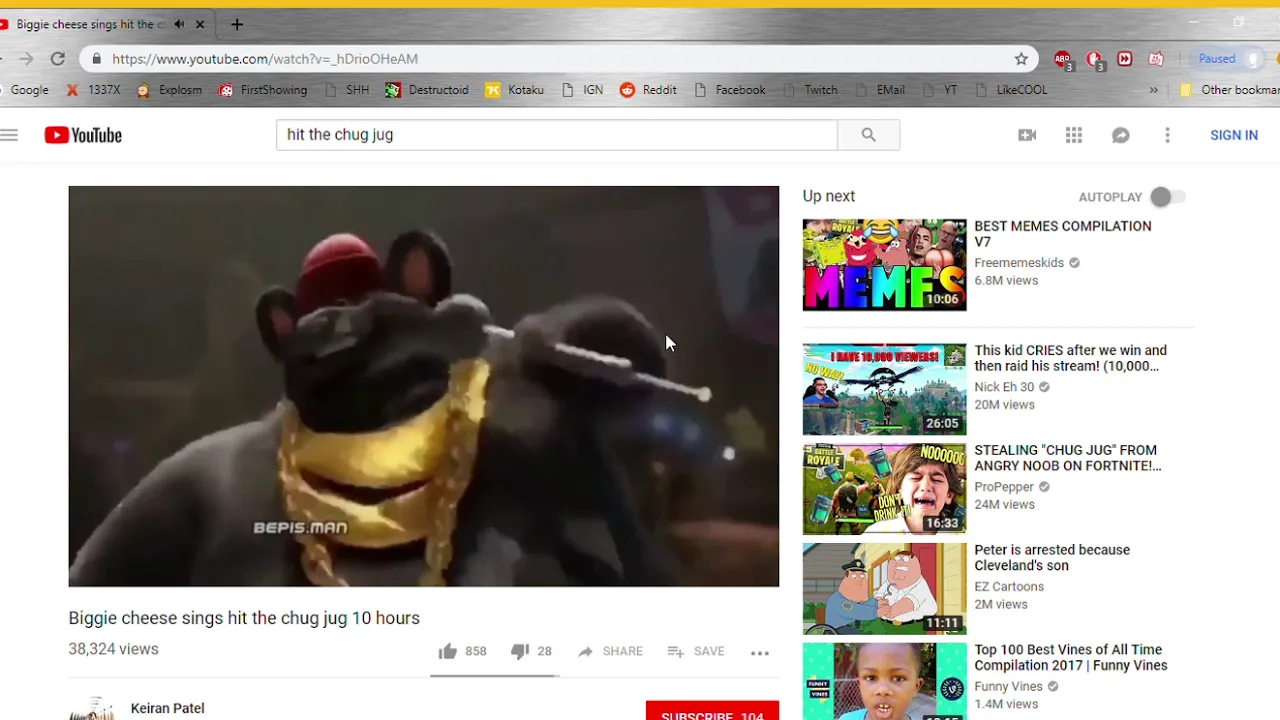
Task: Open Peter is arrested video thumbnail
Action: coord(884,589)
